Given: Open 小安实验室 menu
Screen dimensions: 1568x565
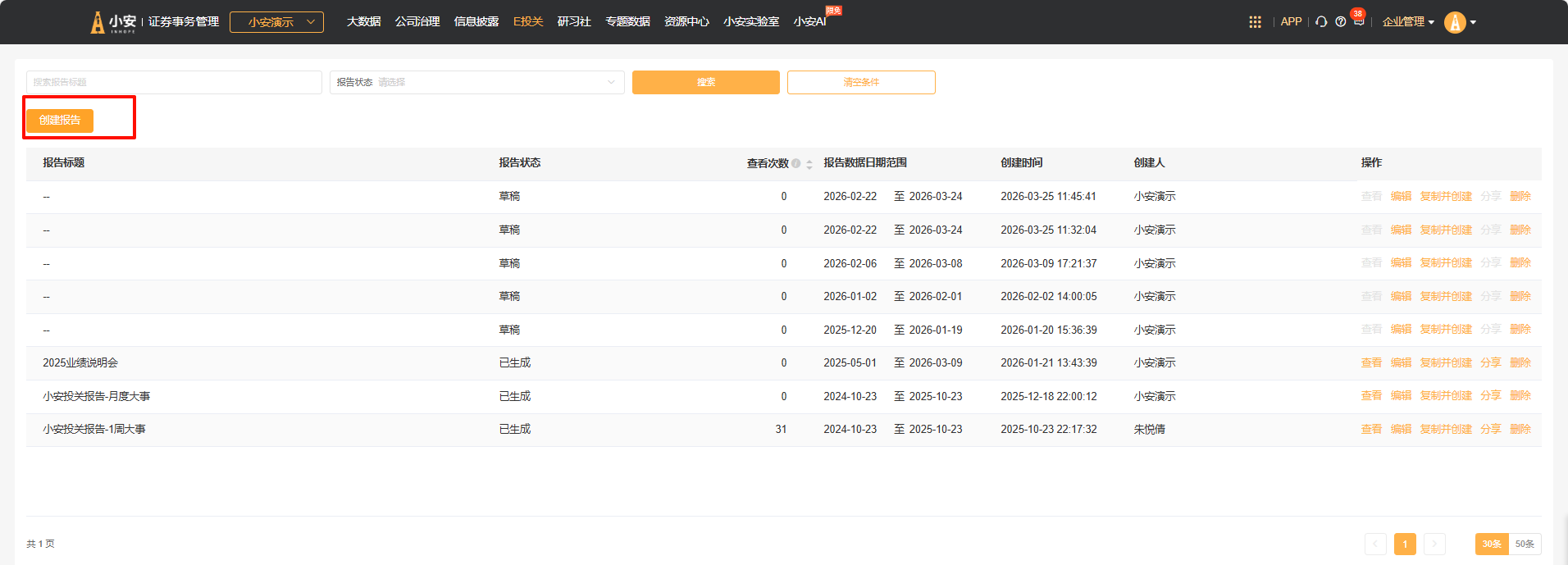Looking at the screenshot, I should [x=751, y=21].
